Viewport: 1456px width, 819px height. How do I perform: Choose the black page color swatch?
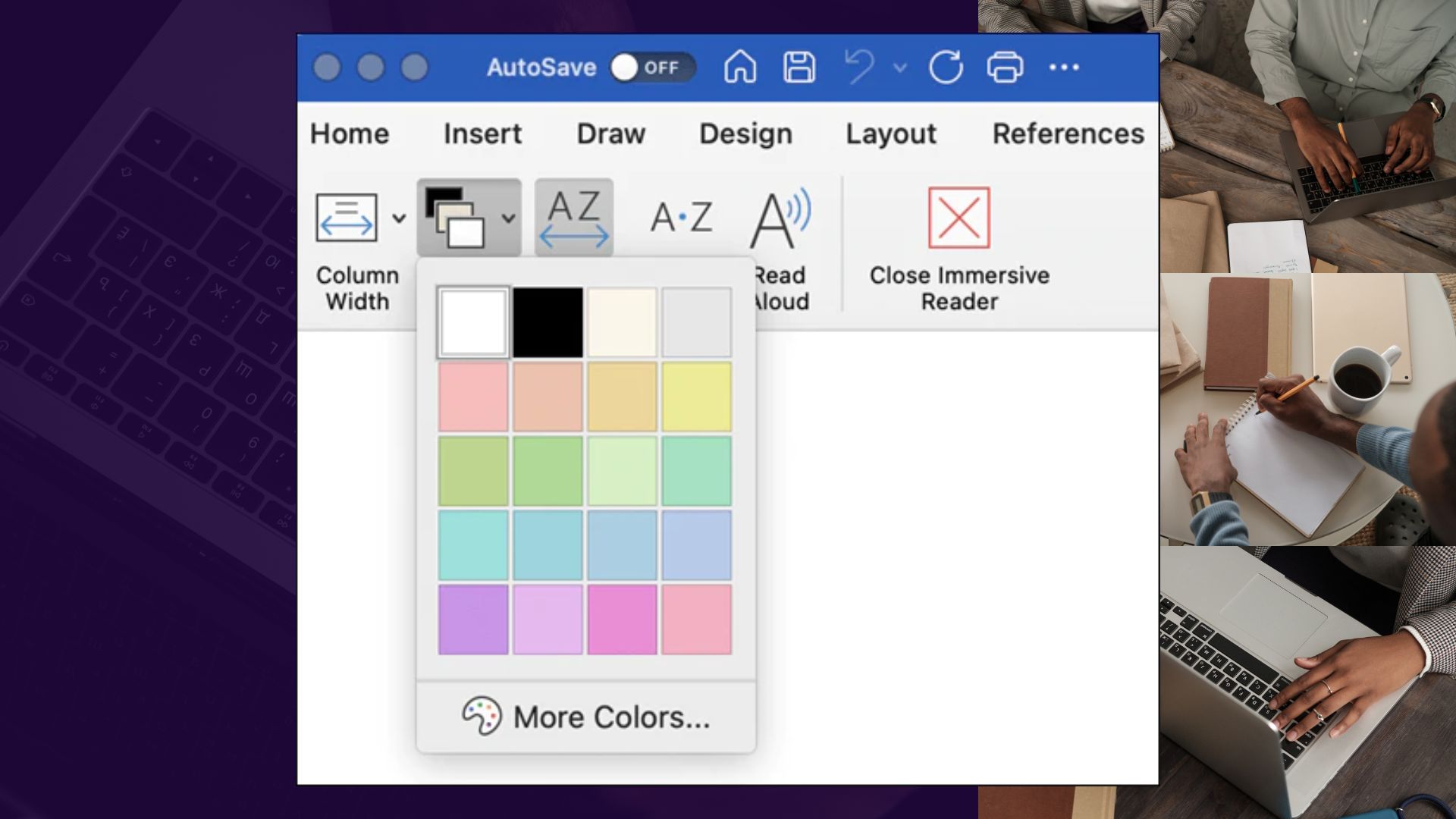click(x=548, y=322)
